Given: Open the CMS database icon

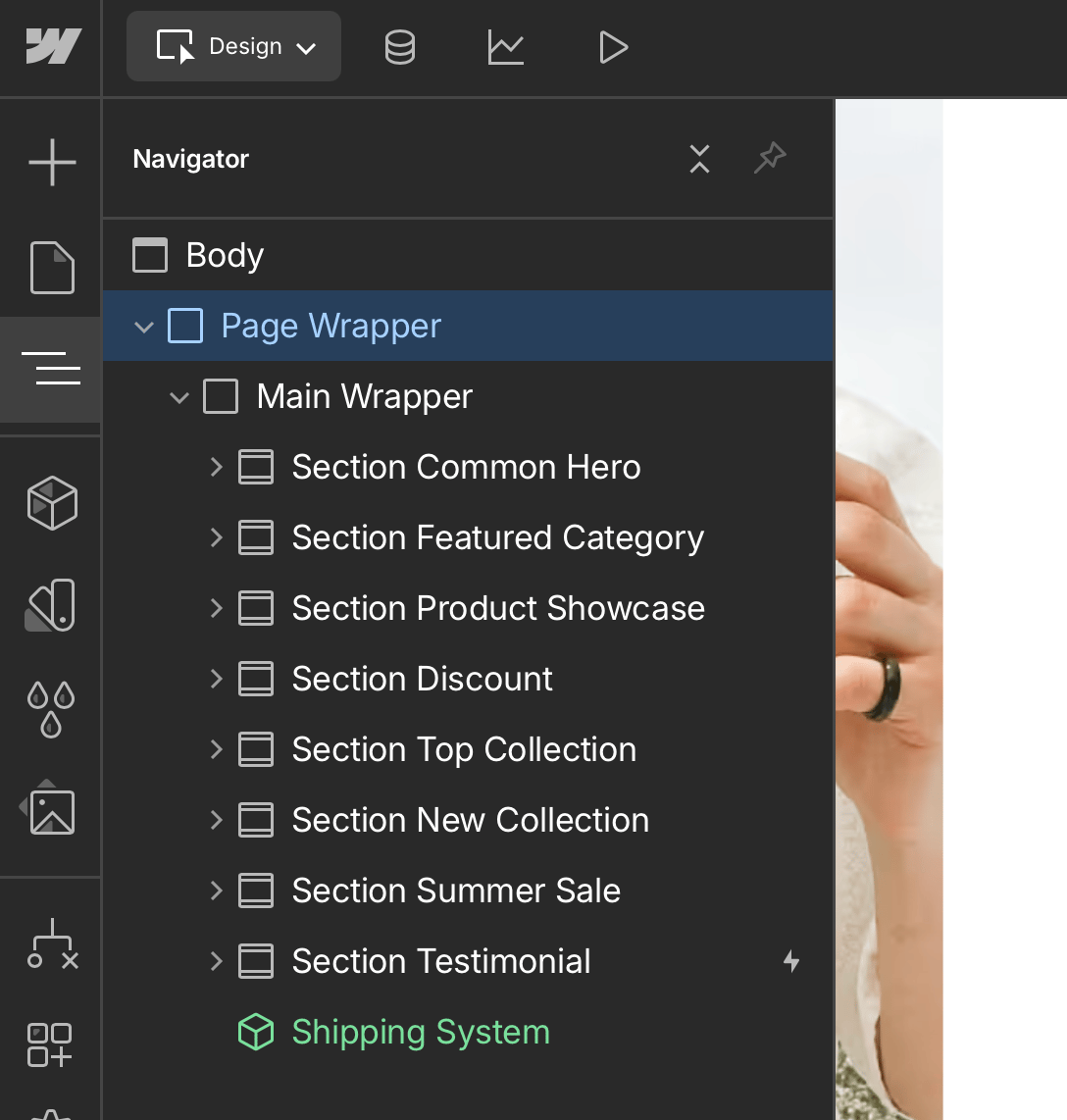Looking at the screenshot, I should coord(400,47).
